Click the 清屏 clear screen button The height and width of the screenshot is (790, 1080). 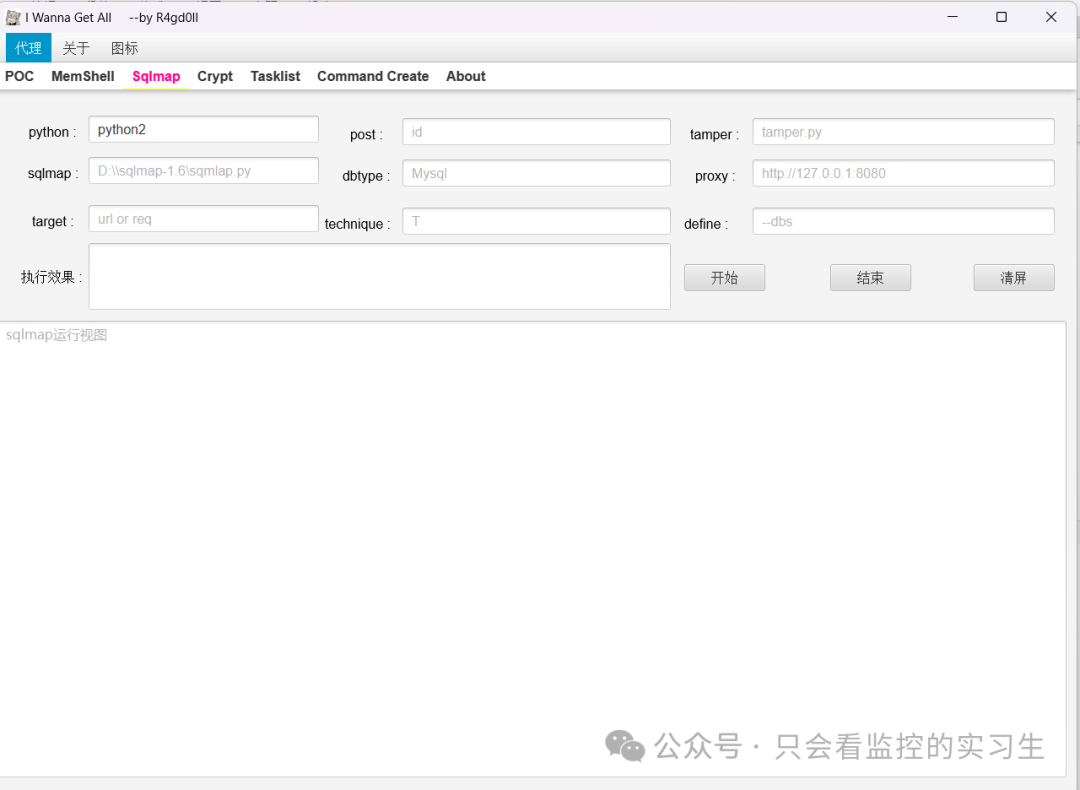[x=1014, y=278]
